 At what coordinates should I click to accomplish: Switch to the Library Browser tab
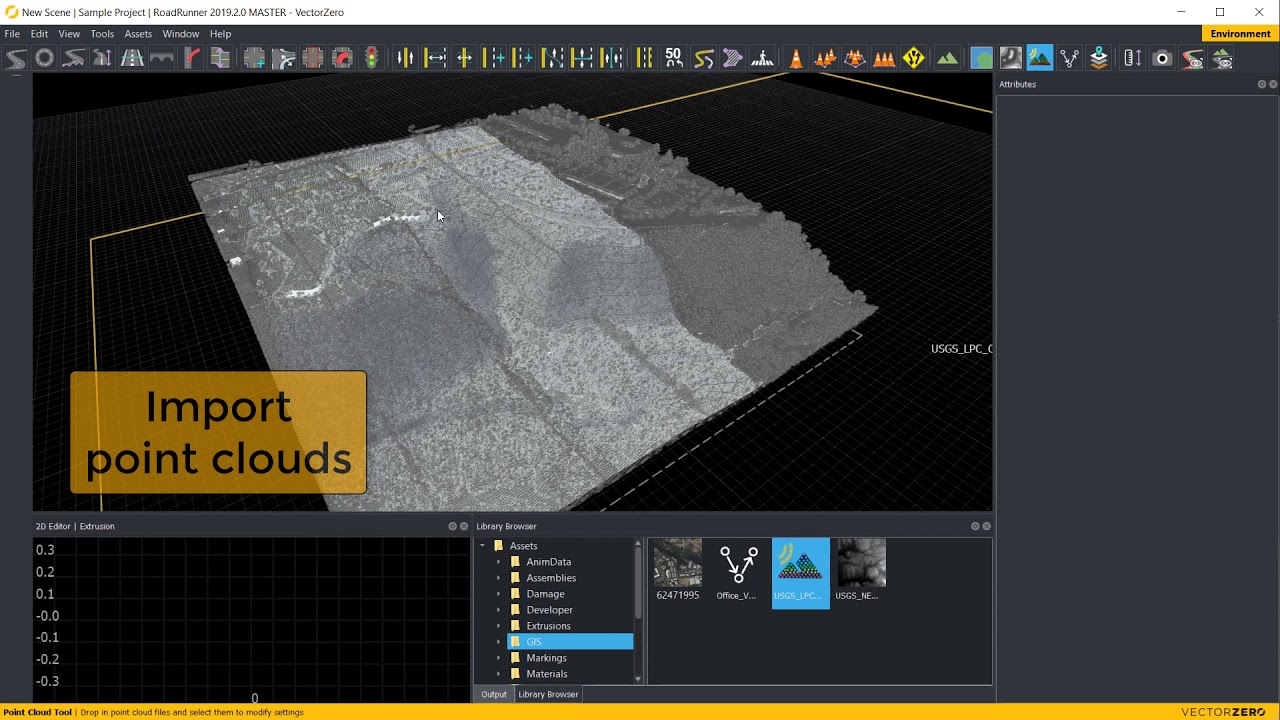click(x=548, y=694)
